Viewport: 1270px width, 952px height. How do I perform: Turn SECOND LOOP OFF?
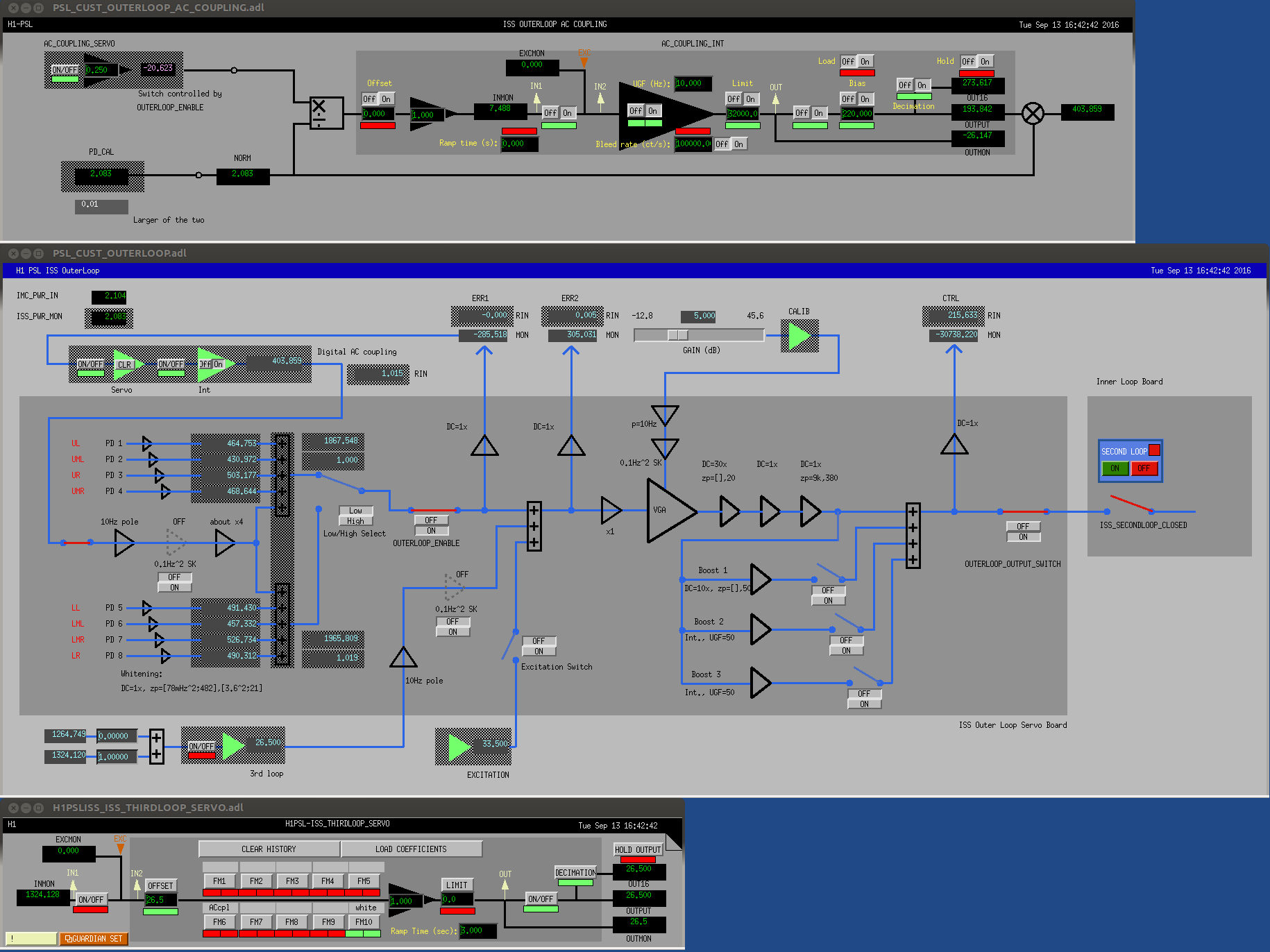1144,468
